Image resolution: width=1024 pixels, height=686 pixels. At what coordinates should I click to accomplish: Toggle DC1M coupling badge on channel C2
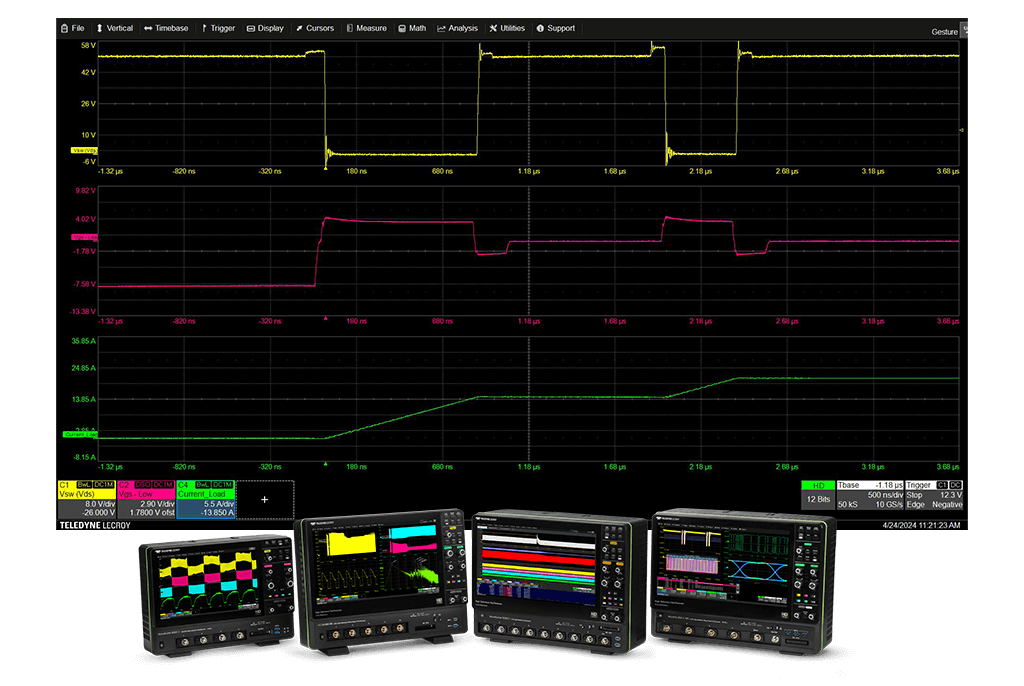163,485
